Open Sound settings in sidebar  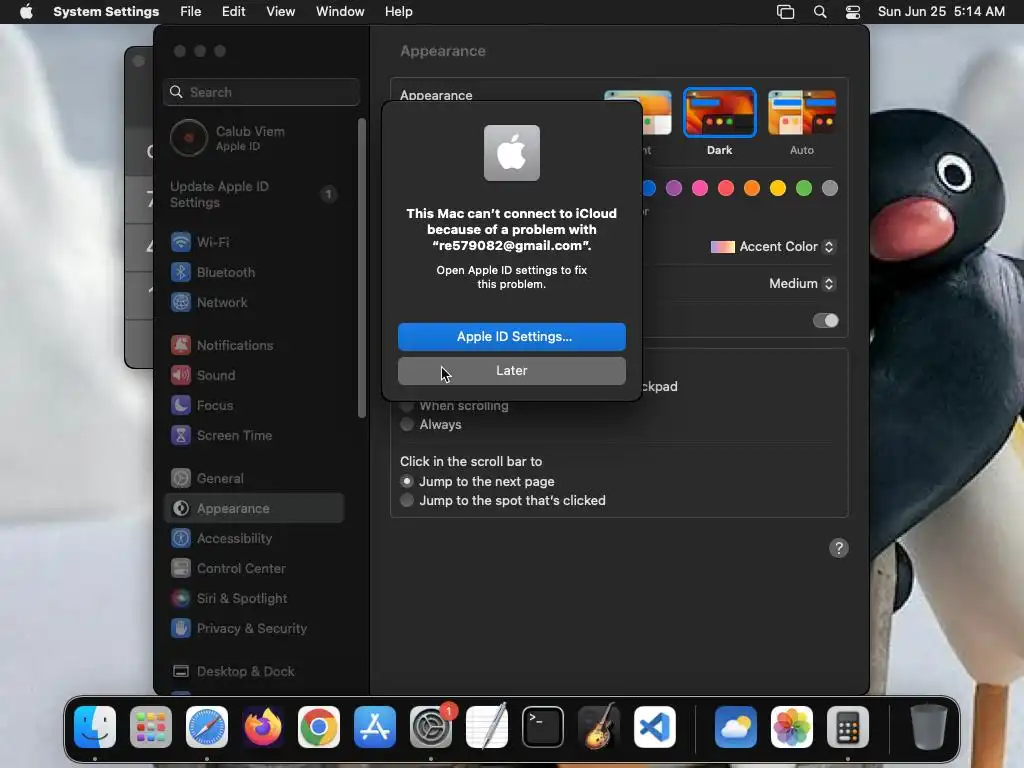(254, 376)
